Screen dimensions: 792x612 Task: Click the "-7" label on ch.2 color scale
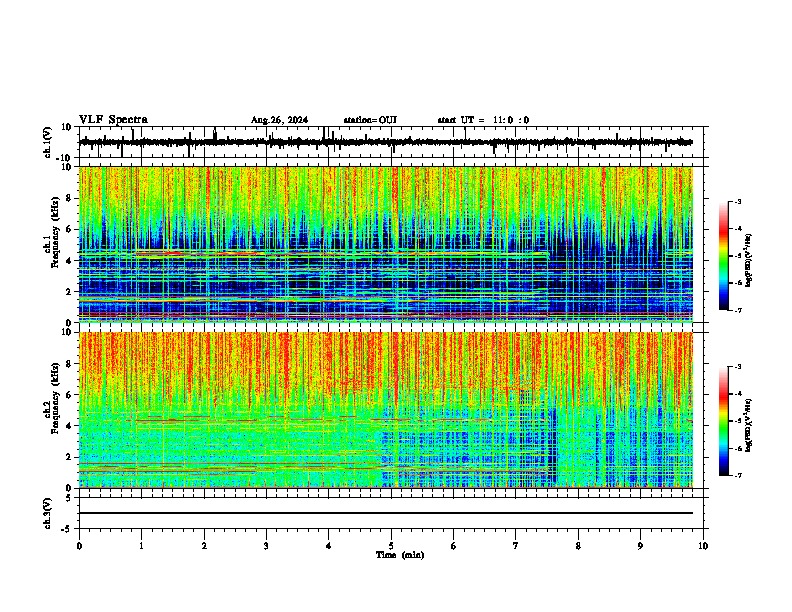737,475
